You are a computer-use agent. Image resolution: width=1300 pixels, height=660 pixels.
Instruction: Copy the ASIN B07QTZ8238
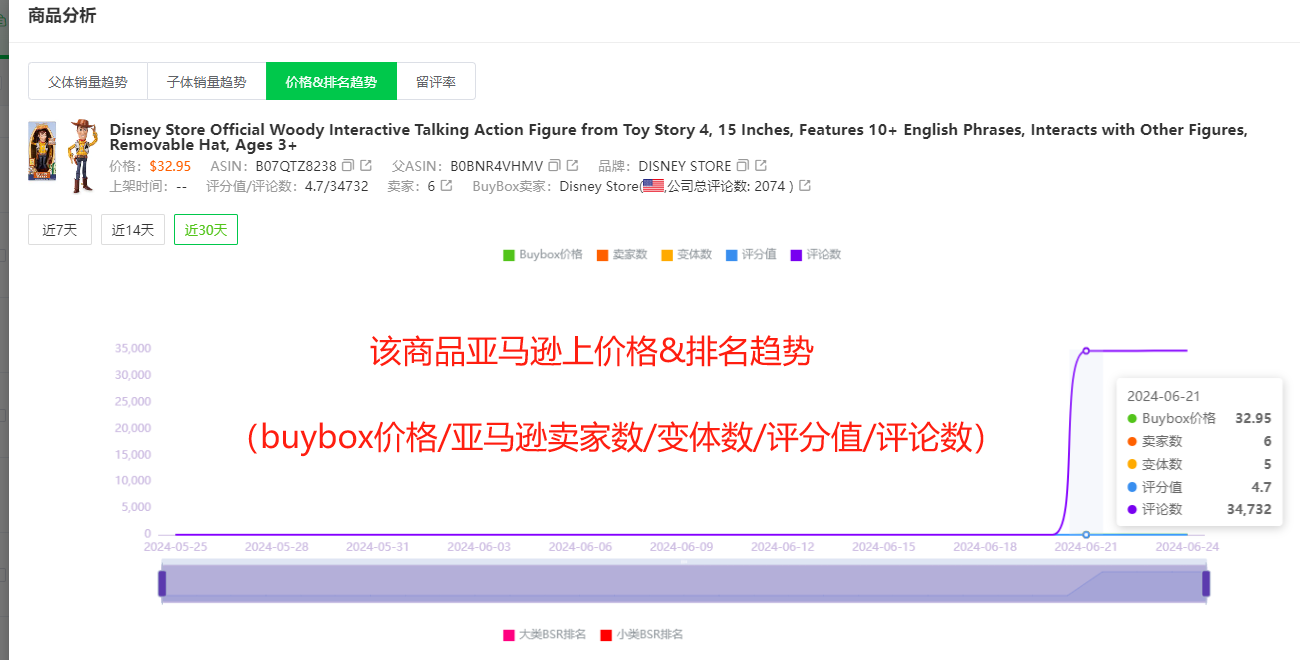click(x=347, y=165)
